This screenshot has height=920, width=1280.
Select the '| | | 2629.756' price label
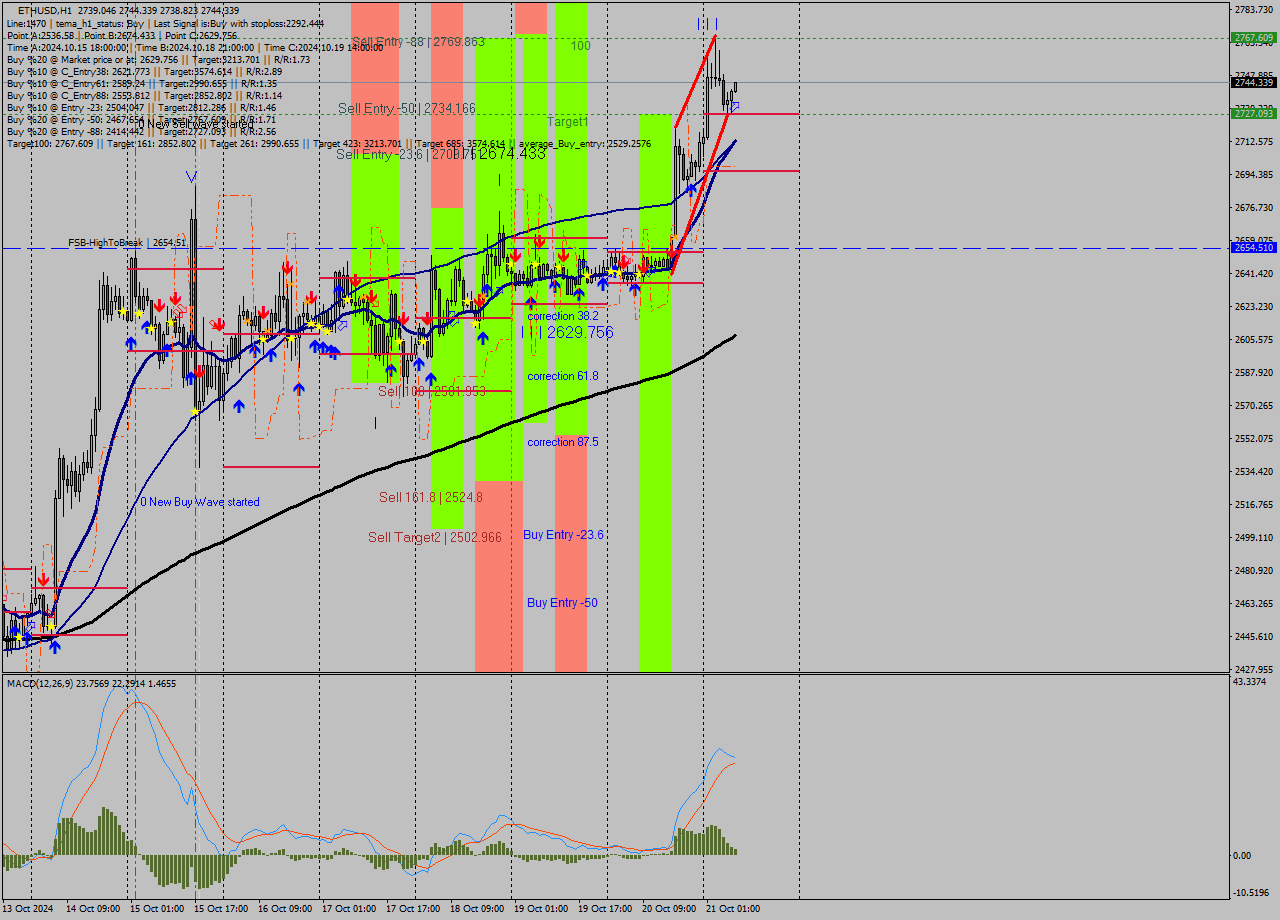click(x=568, y=332)
